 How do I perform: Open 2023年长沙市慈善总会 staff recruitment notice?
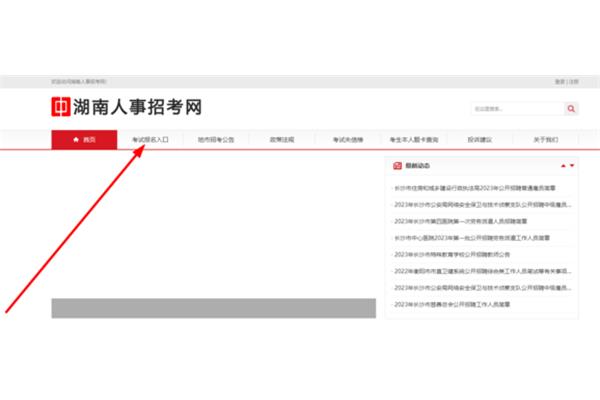click(452, 304)
